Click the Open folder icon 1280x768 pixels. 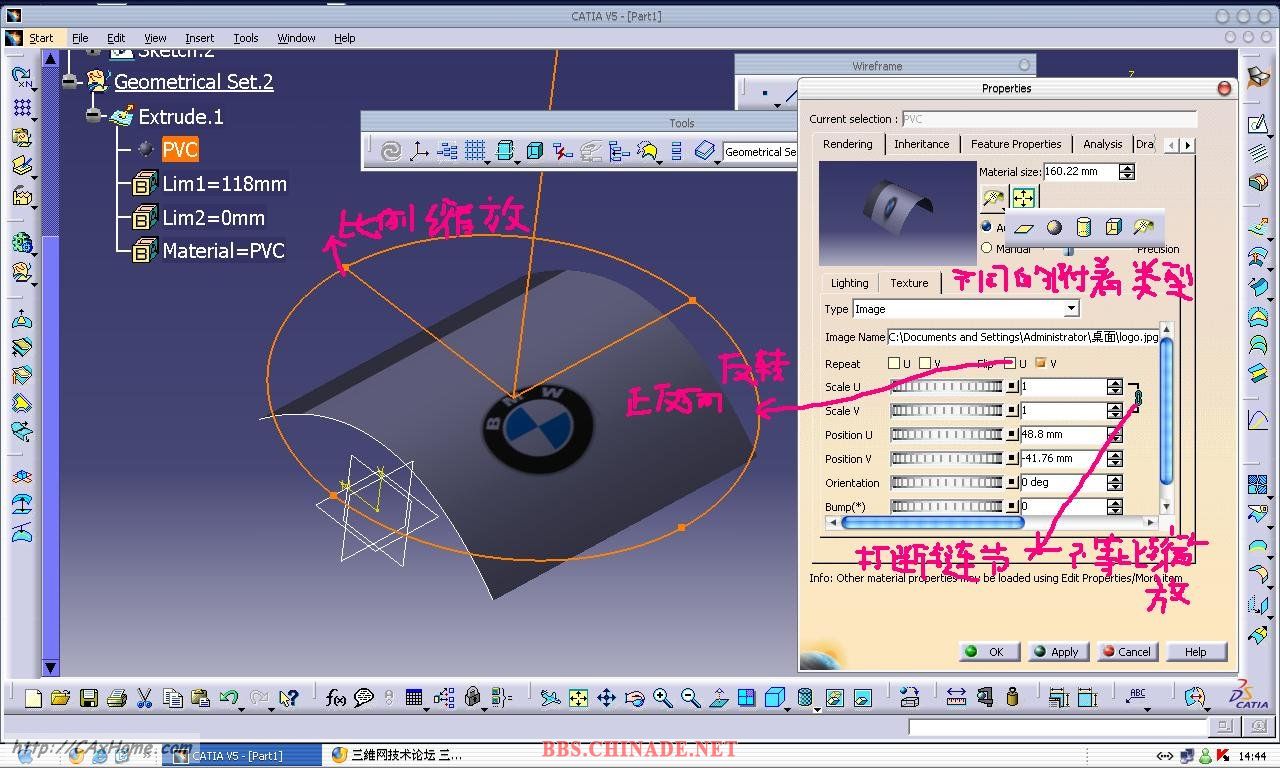coord(60,698)
